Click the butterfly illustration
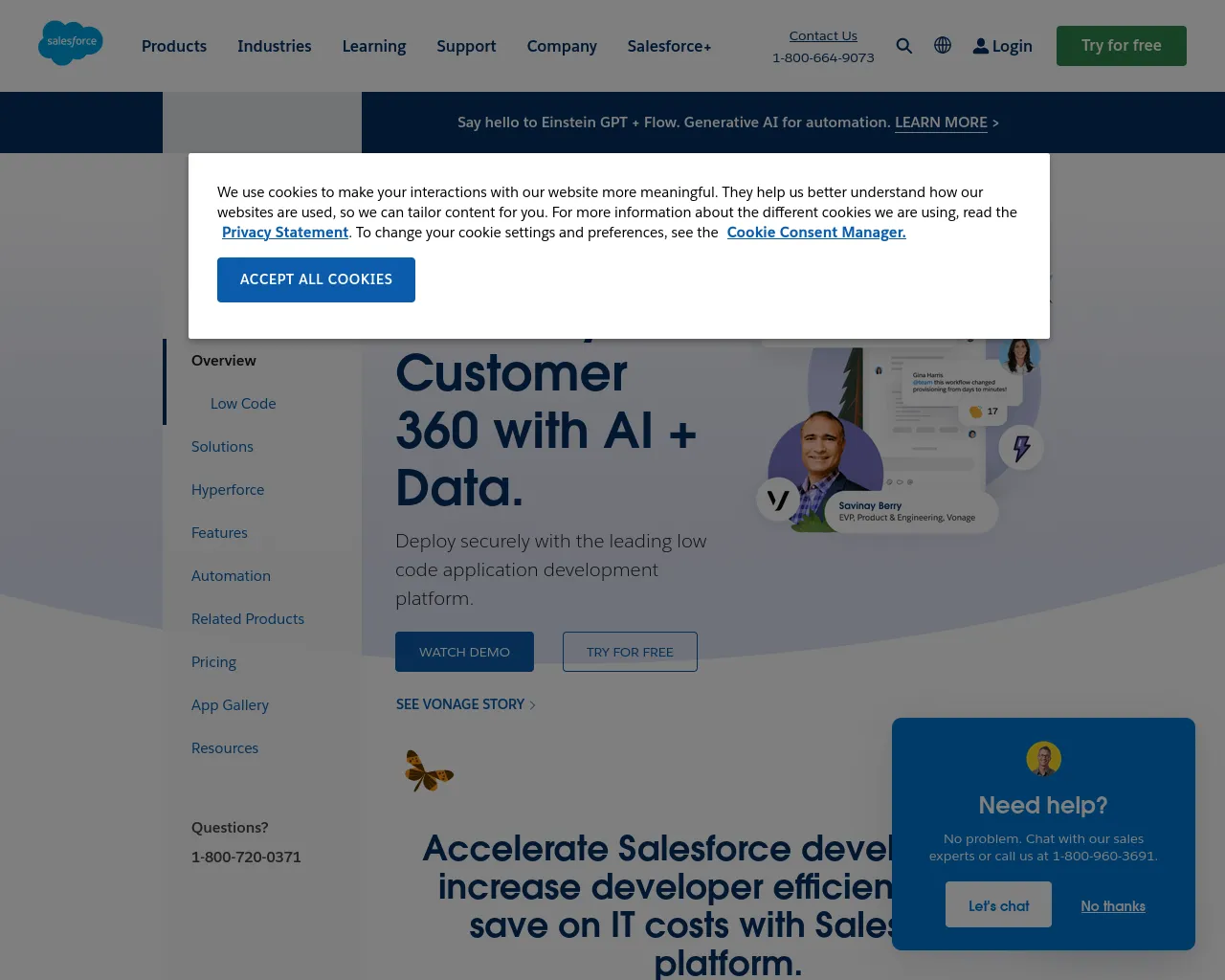The height and width of the screenshot is (980, 1225). point(429,770)
